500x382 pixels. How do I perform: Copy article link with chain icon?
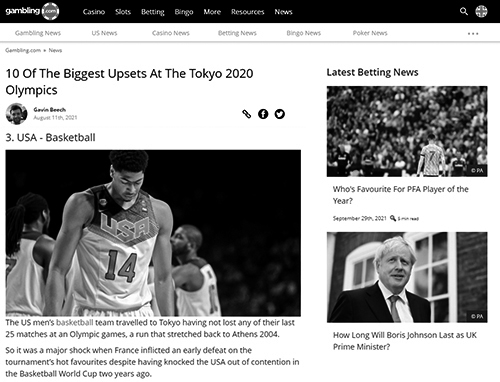pos(246,114)
